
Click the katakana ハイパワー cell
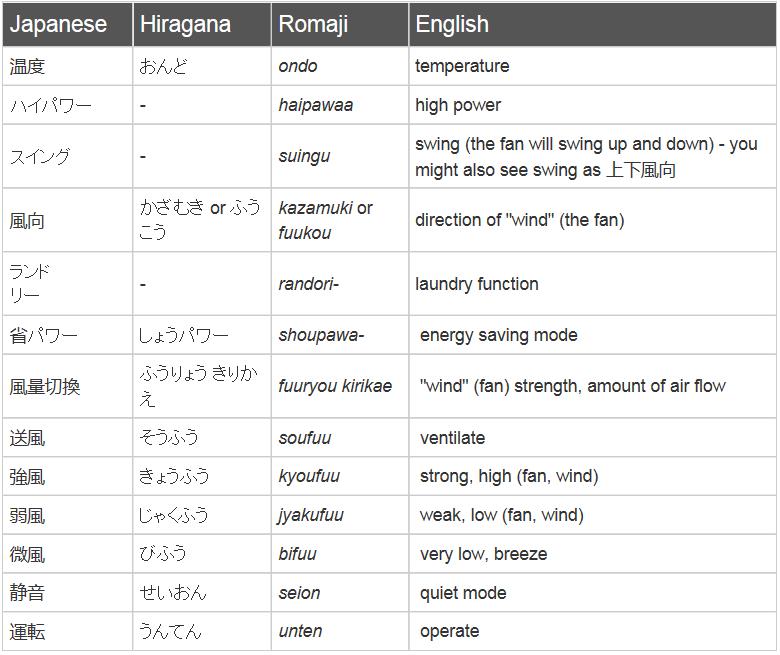tap(50, 106)
